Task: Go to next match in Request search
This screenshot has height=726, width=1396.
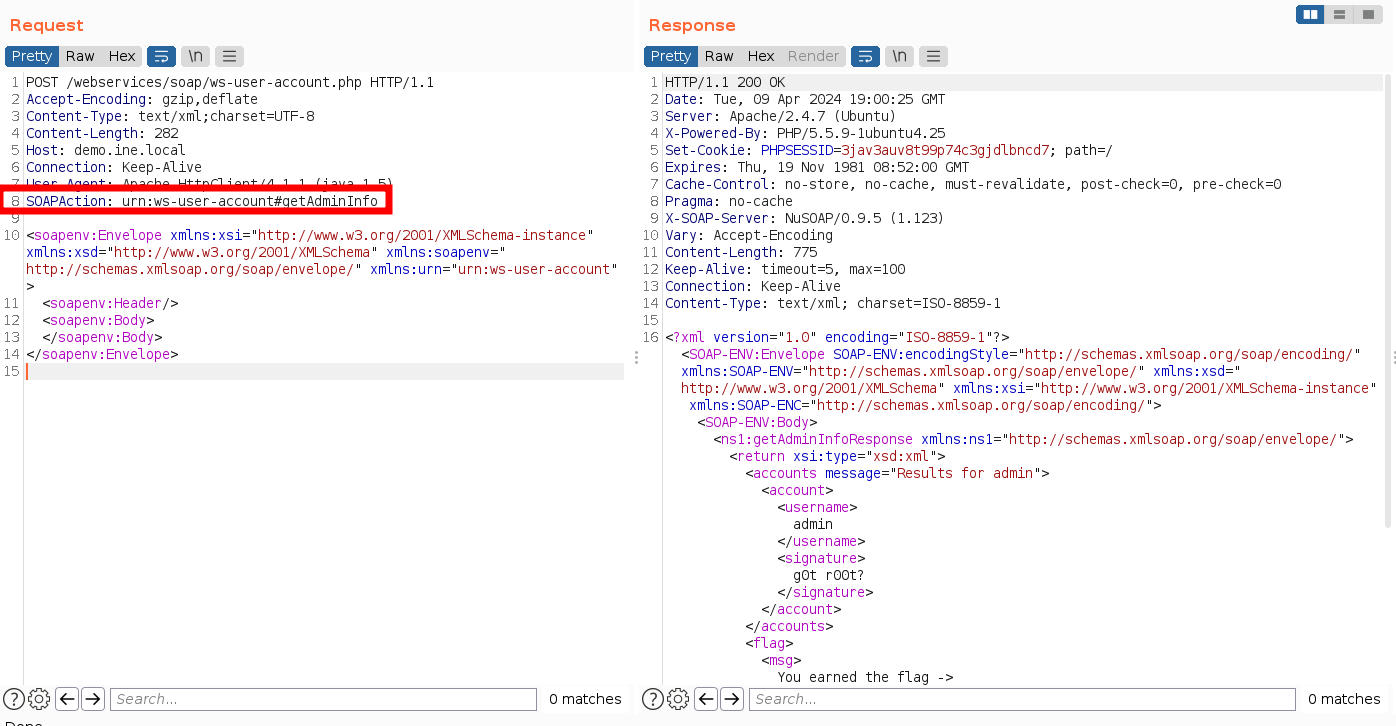Action: [x=92, y=699]
